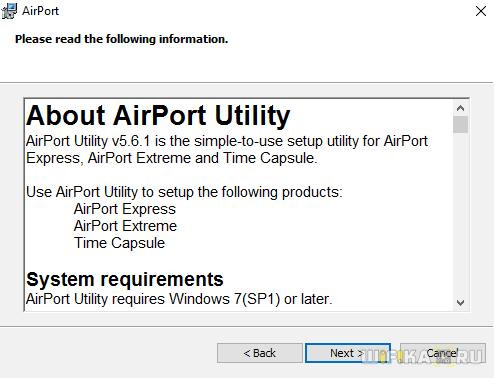
Task: Click 'Use AirPort Utility to setup the following products' line
Action: (x=184, y=192)
